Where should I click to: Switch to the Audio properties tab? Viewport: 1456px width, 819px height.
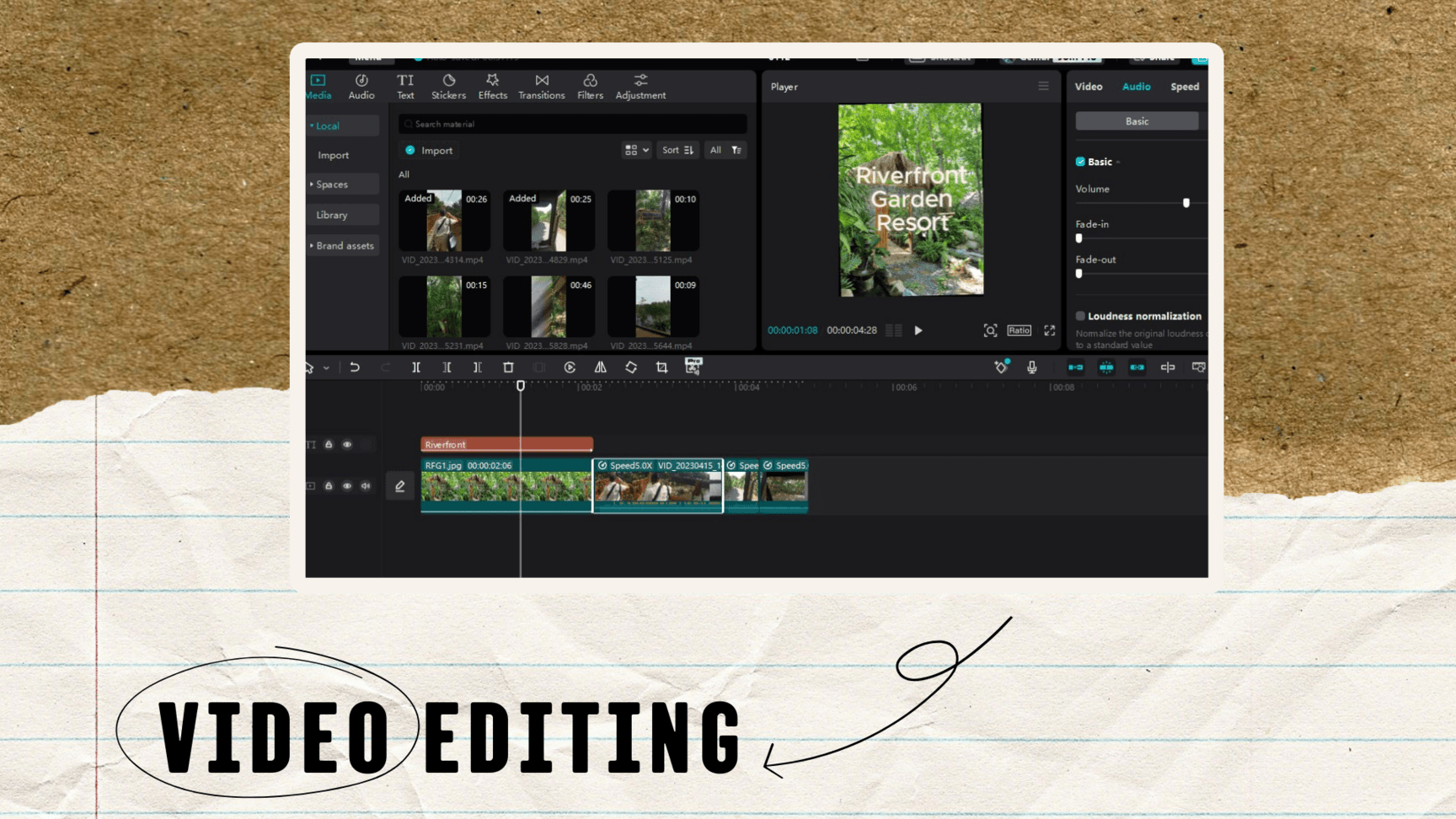tap(1136, 87)
